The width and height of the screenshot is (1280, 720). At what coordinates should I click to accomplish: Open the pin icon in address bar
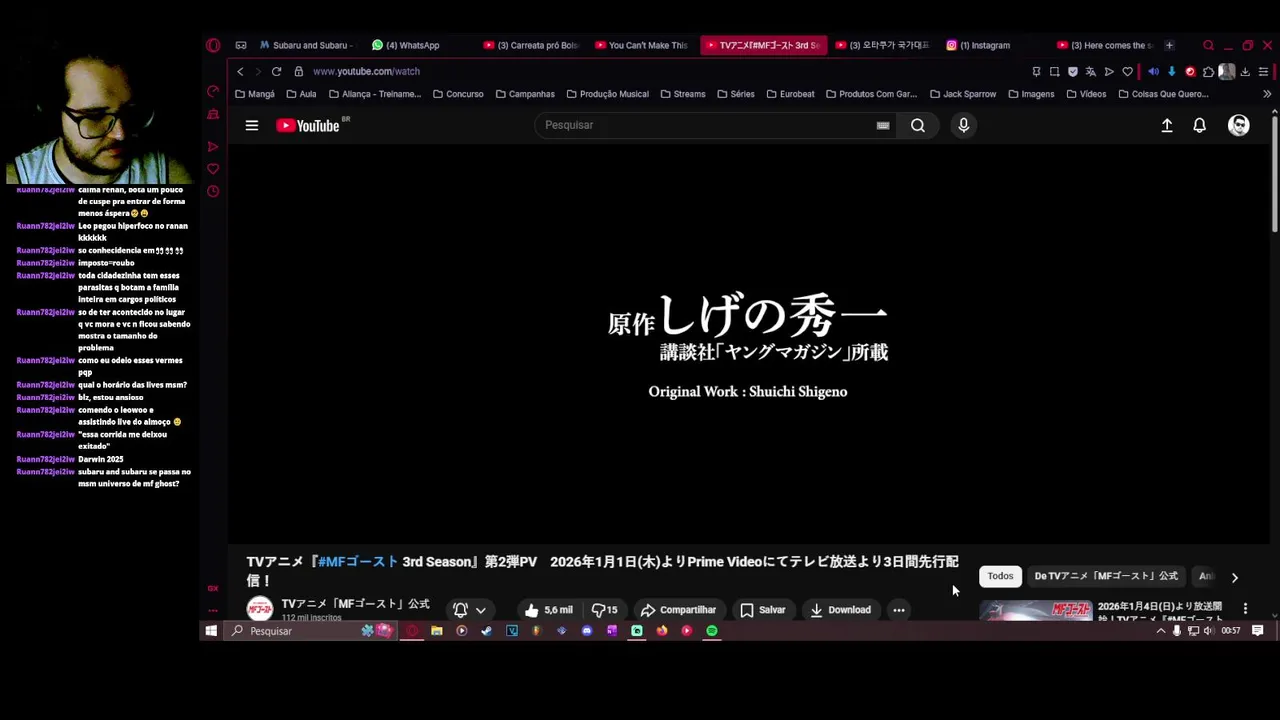click(1036, 71)
